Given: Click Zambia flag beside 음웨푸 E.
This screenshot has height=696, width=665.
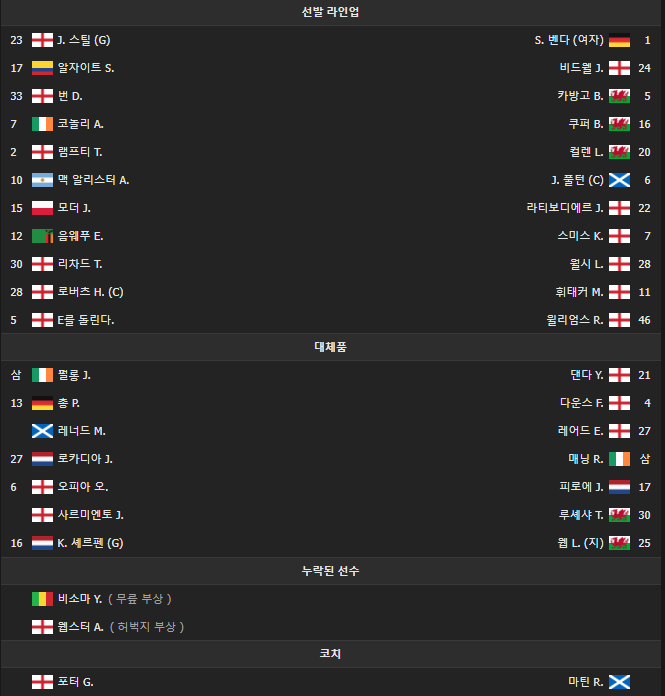Looking at the screenshot, I should point(42,236).
